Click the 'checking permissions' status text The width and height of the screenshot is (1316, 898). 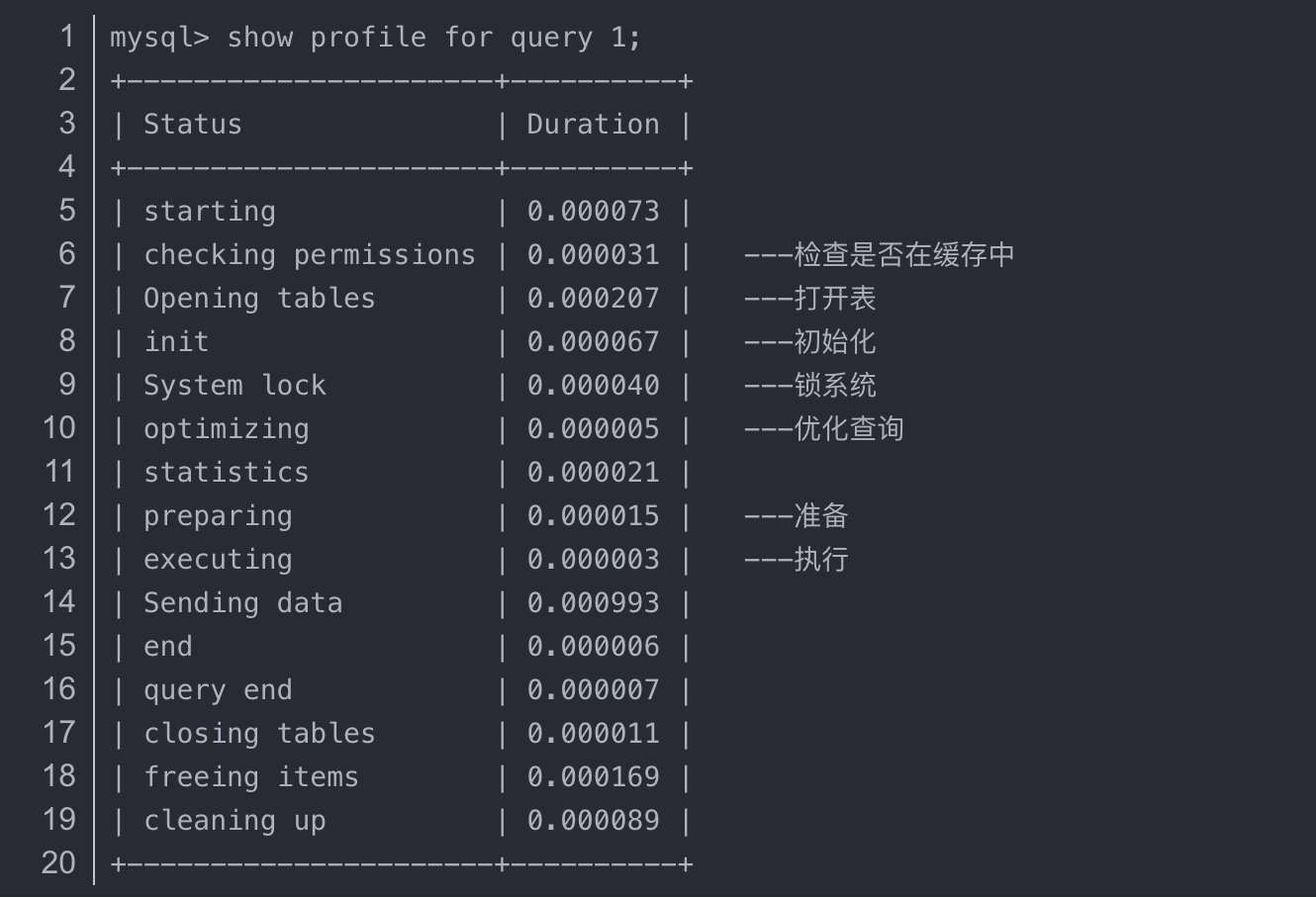(x=310, y=255)
